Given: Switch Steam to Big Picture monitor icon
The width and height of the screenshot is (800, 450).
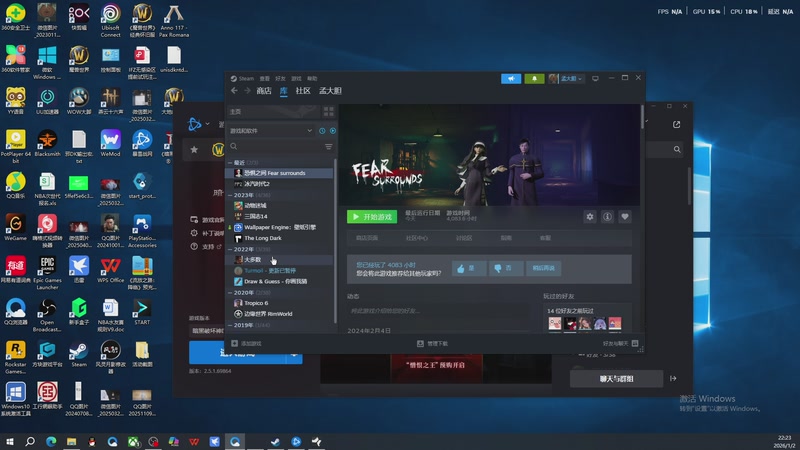Looking at the screenshot, I should (x=595, y=79).
